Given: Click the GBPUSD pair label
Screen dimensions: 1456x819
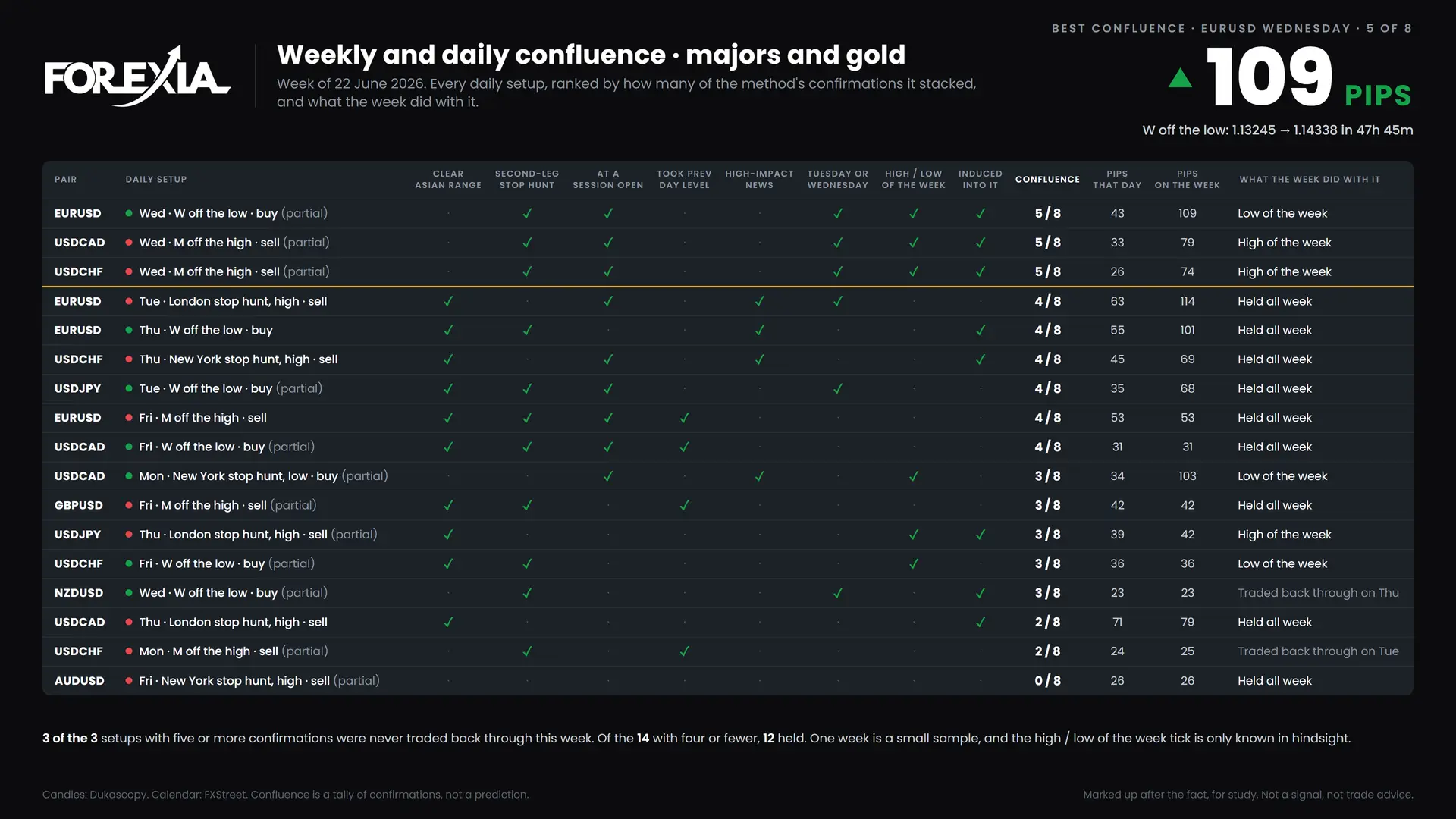Looking at the screenshot, I should 78,505.
